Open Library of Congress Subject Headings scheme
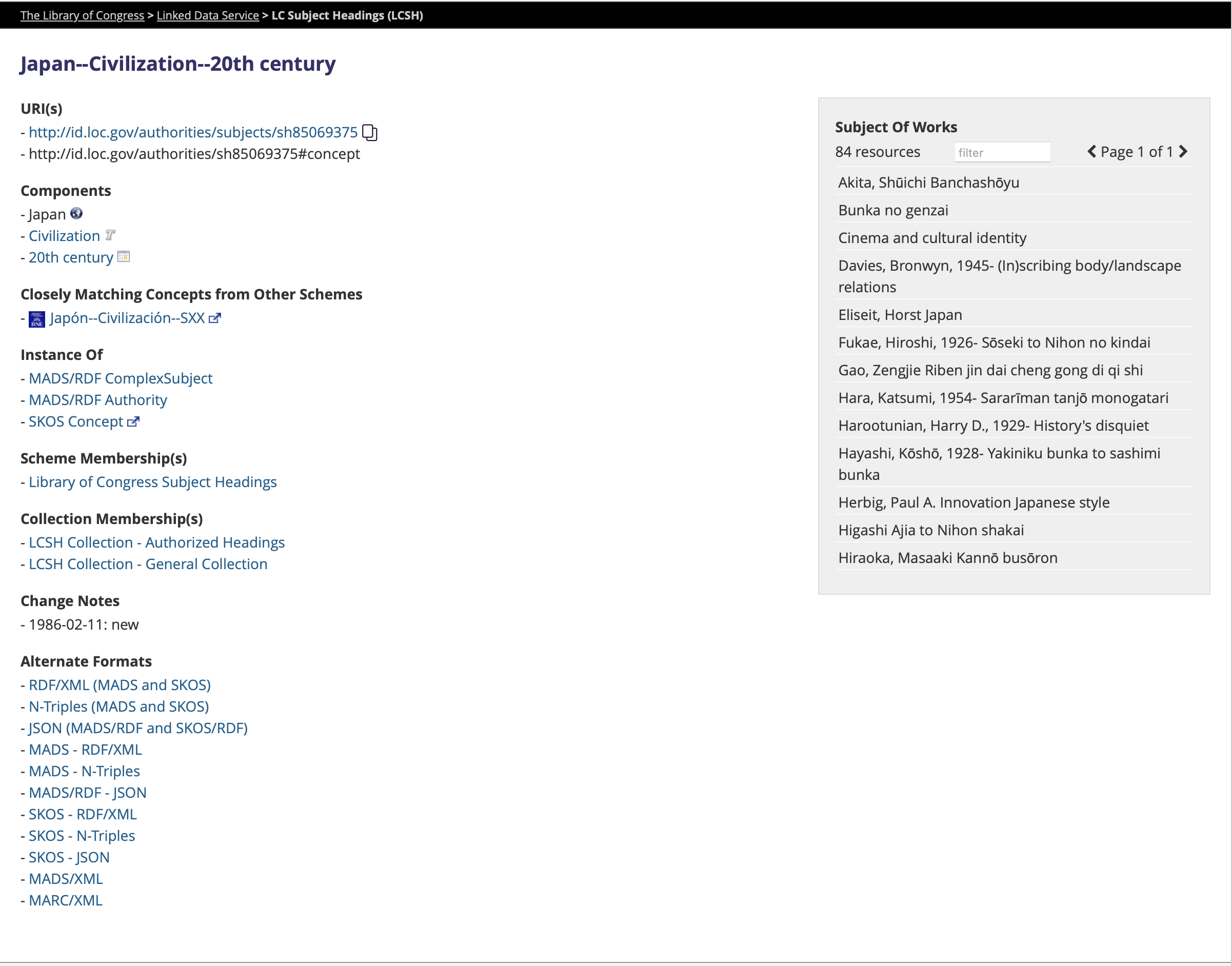Screen dimensions: 1232x966 [x=153, y=482]
